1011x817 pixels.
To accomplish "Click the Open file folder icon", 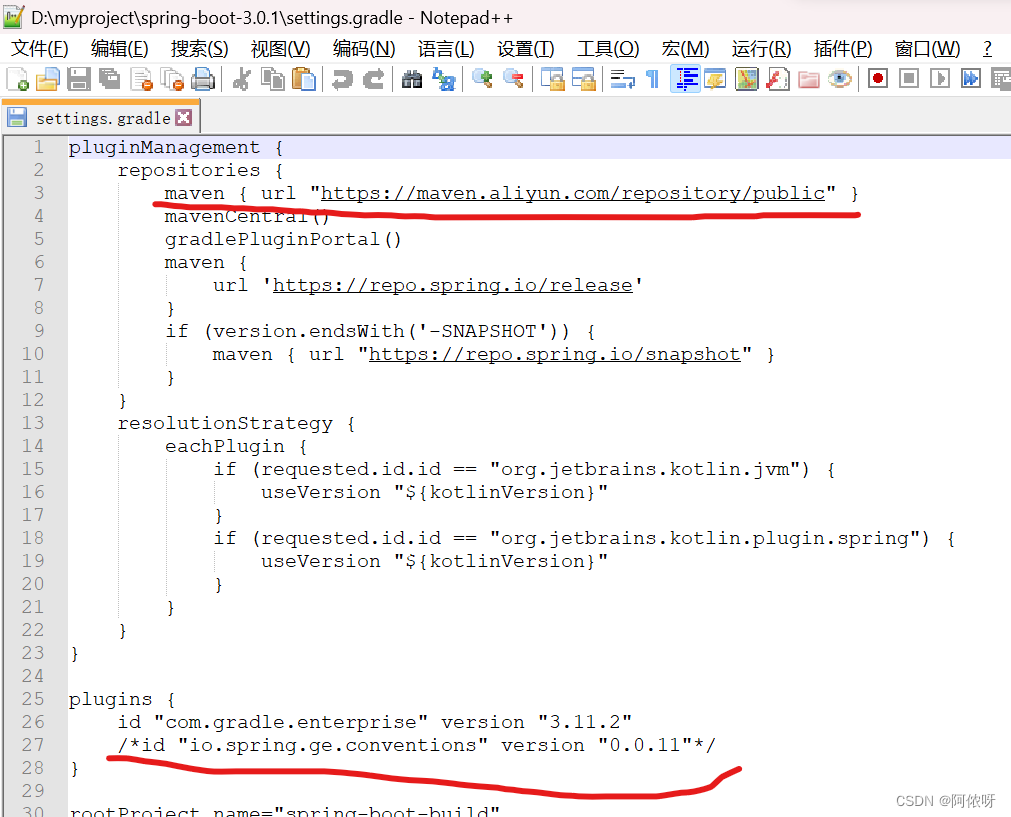I will (48, 79).
